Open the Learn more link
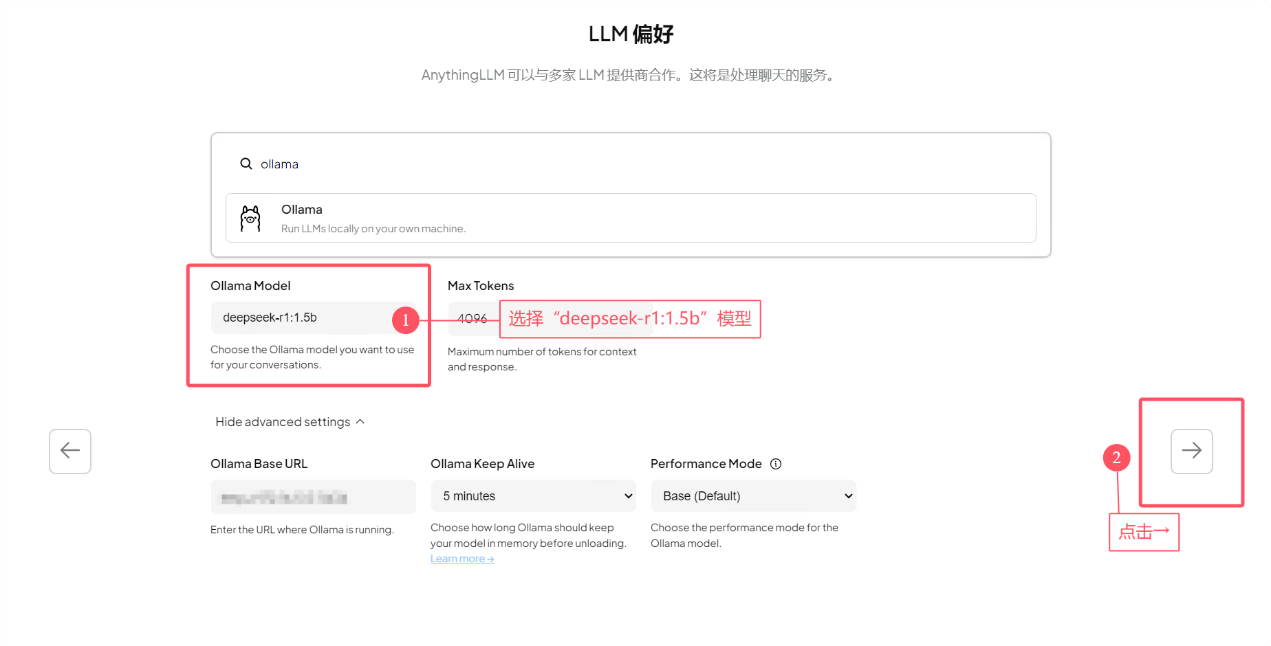The height and width of the screenshot is (646, 1271). (x=462, y=559)
